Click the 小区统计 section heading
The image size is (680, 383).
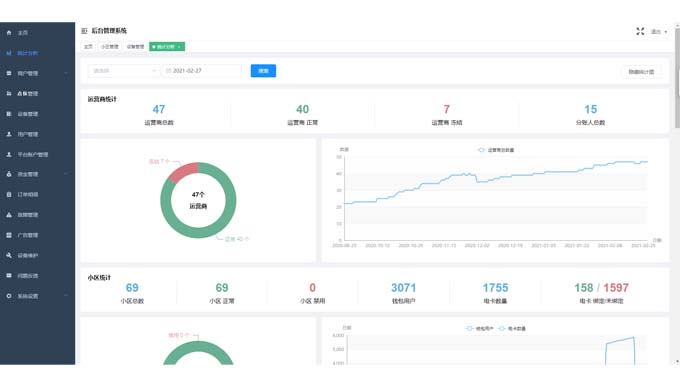(x=99, y=278)
